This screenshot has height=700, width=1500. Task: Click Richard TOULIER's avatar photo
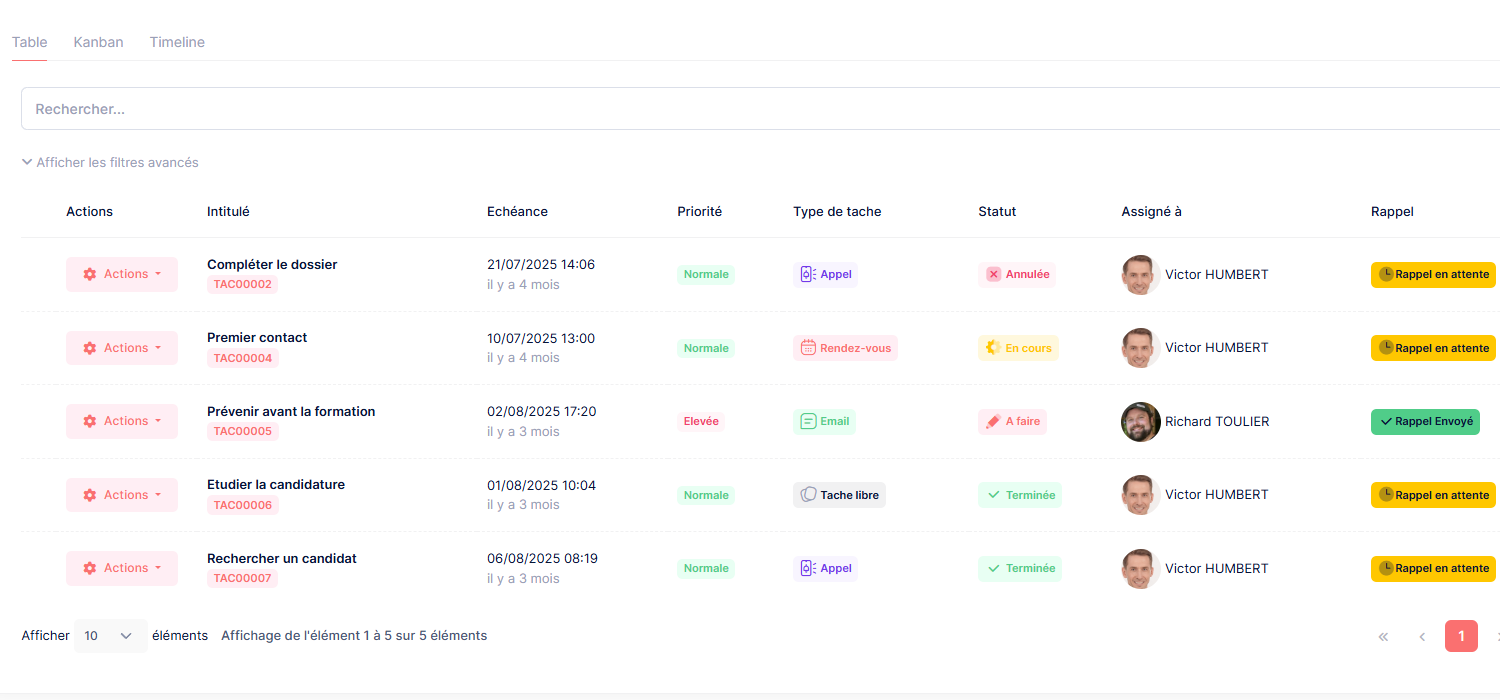(1141, 421)
